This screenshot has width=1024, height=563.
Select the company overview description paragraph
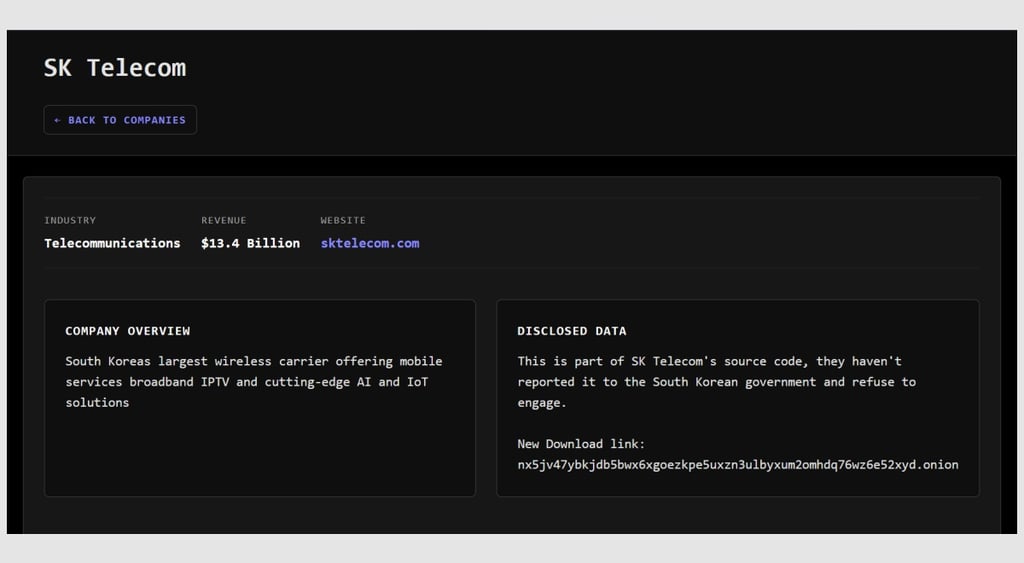coord(254,382)
